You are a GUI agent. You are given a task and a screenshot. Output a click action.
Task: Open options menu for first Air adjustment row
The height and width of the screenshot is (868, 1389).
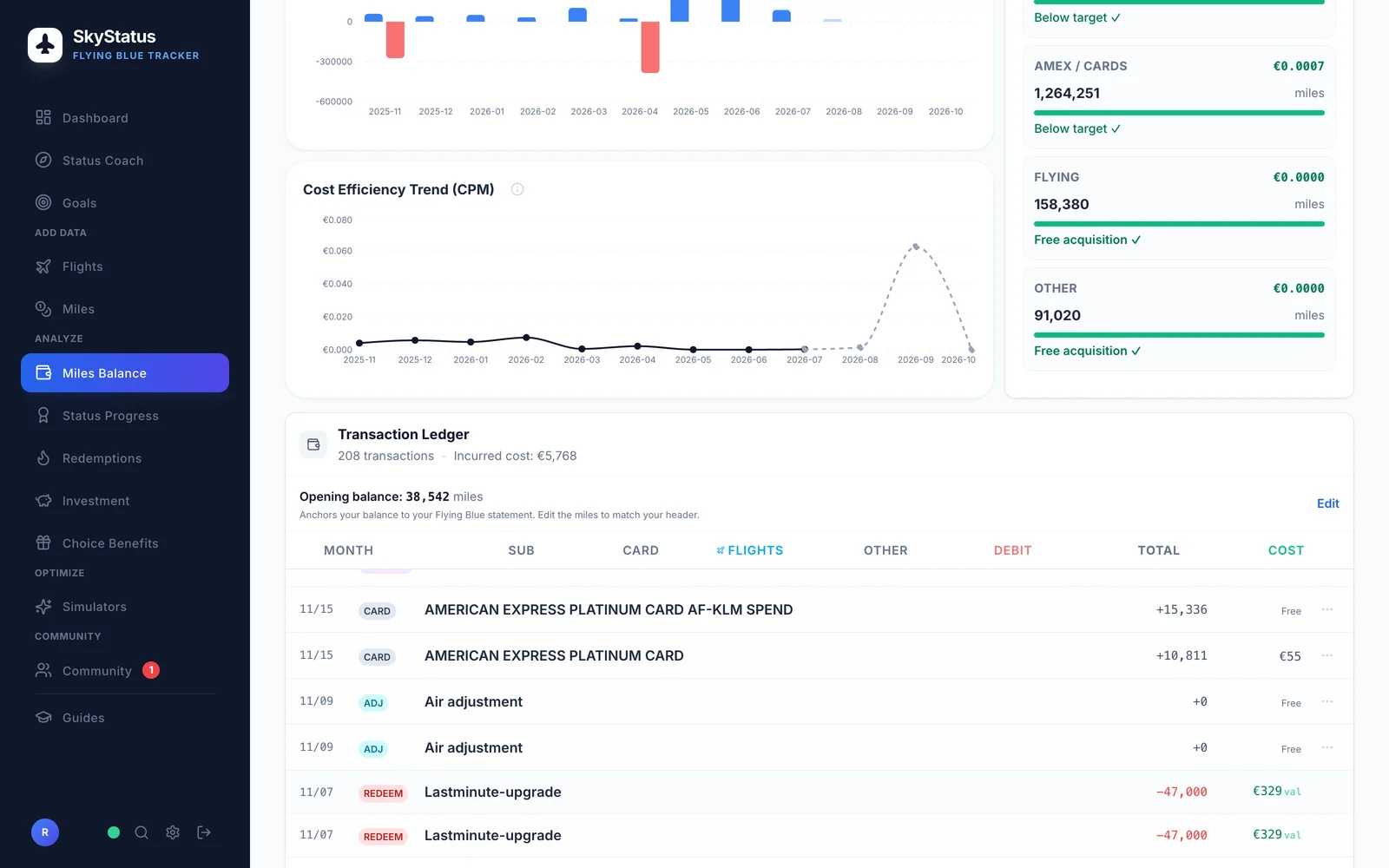coord(1327,701)
